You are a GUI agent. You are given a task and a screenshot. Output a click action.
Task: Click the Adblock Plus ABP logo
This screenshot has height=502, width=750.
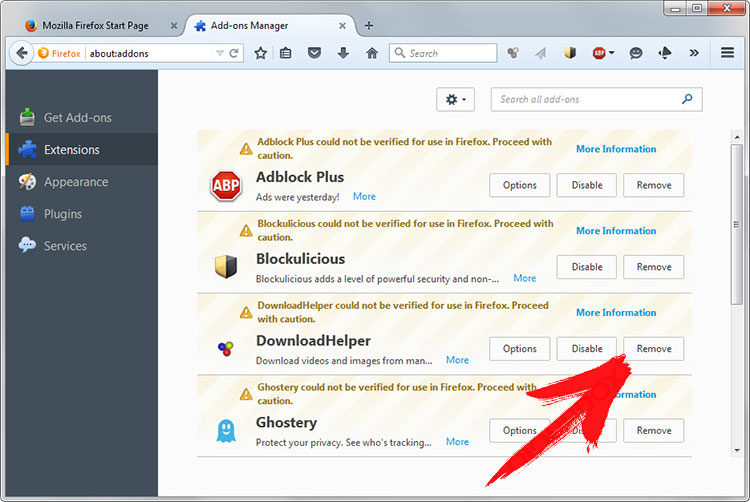tap(226, 185)
